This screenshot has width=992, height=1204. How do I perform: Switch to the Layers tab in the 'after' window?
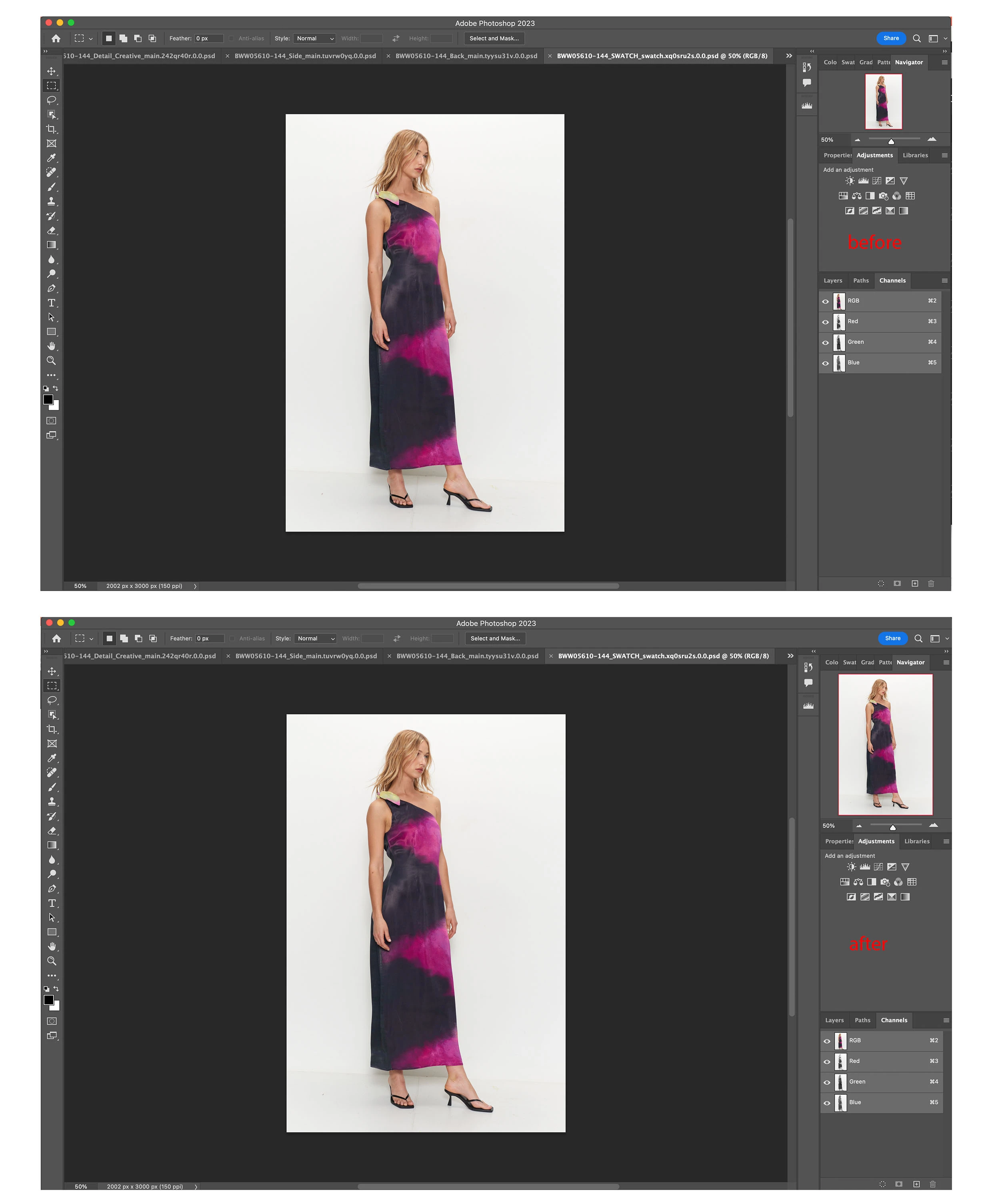point(834,1020)
